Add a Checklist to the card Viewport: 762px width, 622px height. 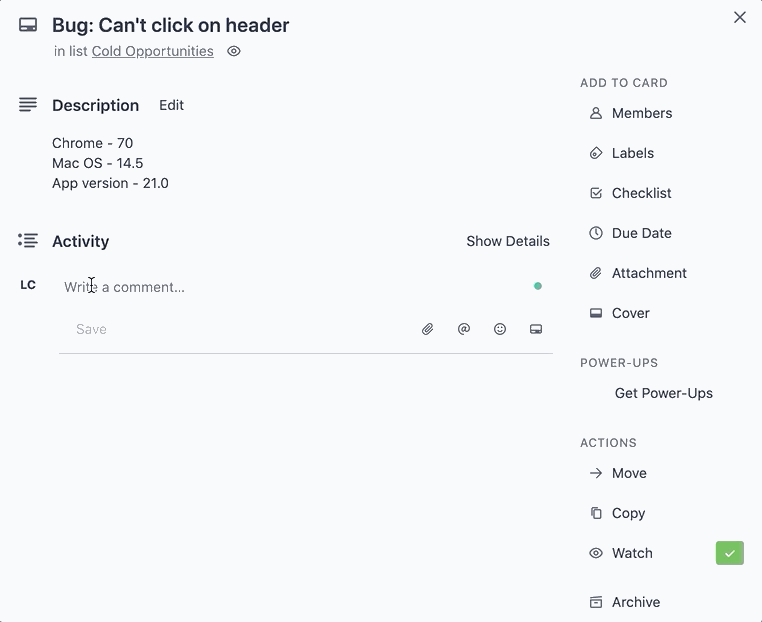coord(641,193)
